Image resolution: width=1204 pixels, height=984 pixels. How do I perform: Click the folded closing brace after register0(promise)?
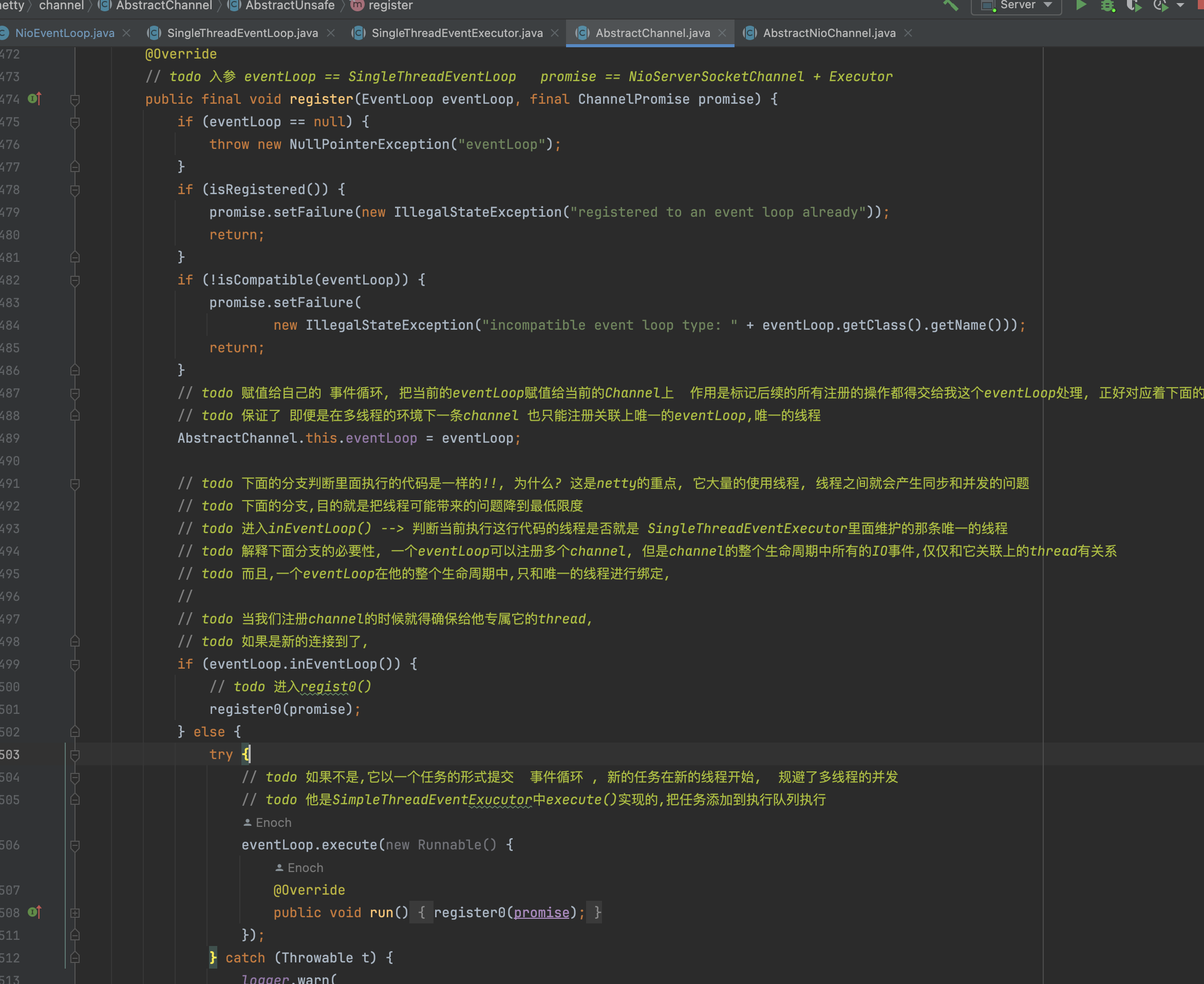tap(593, 913)
